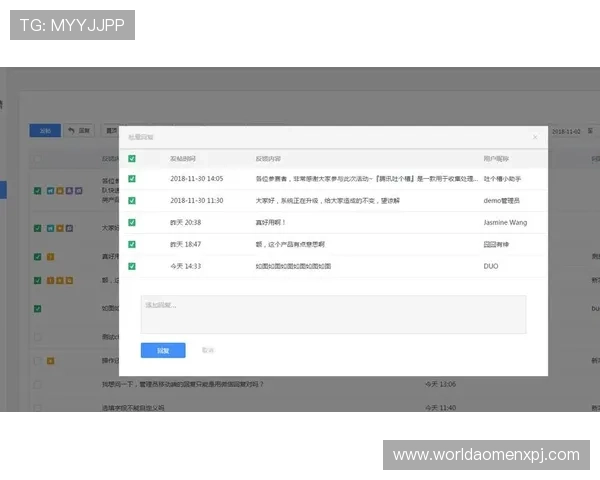
Task: Select user name 吐个槽小助手
Action: (x=502, y=179)
